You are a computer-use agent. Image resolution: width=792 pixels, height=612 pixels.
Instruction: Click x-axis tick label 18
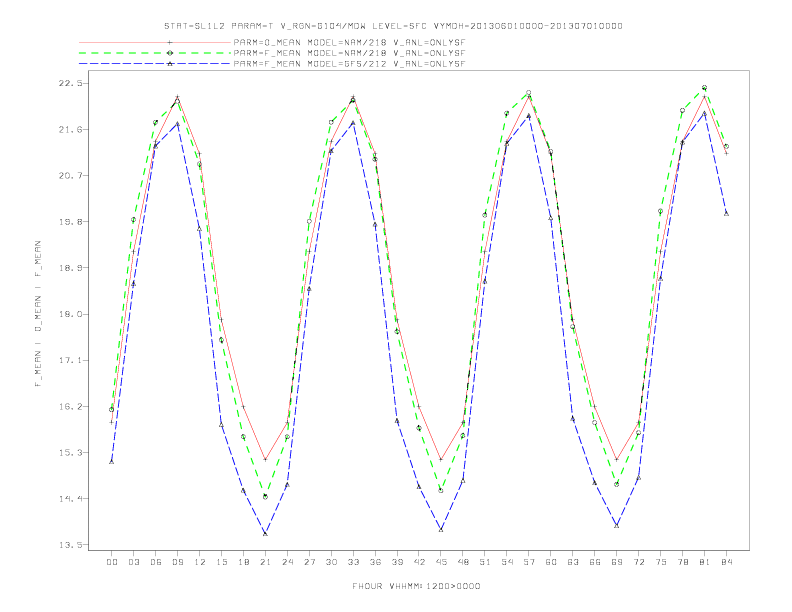243,562
